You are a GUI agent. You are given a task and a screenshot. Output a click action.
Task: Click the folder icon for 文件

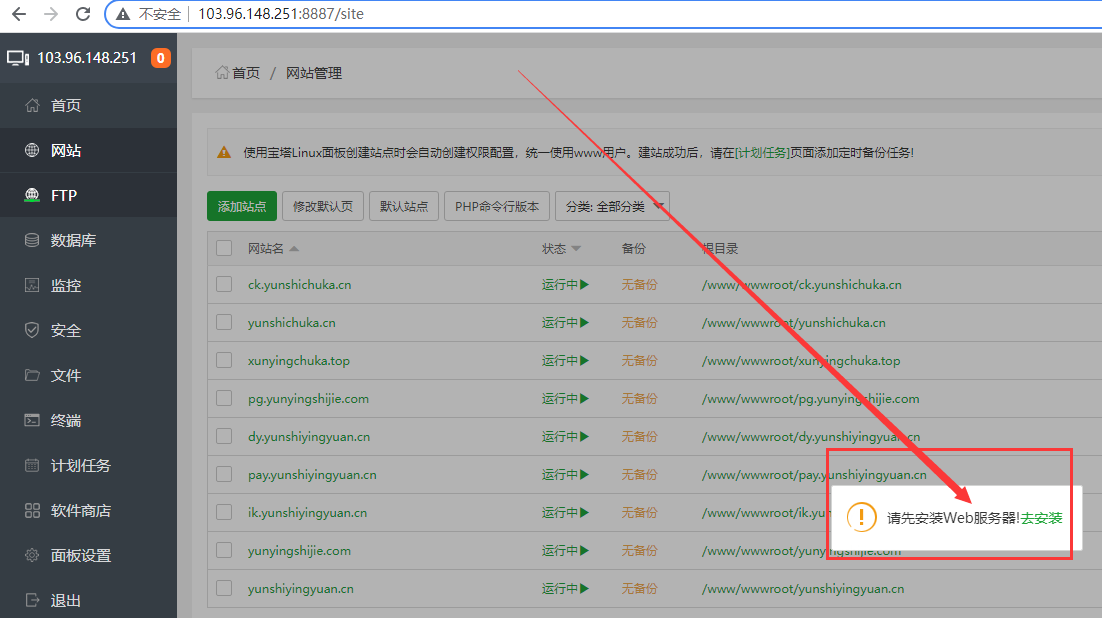pos(32,376)
